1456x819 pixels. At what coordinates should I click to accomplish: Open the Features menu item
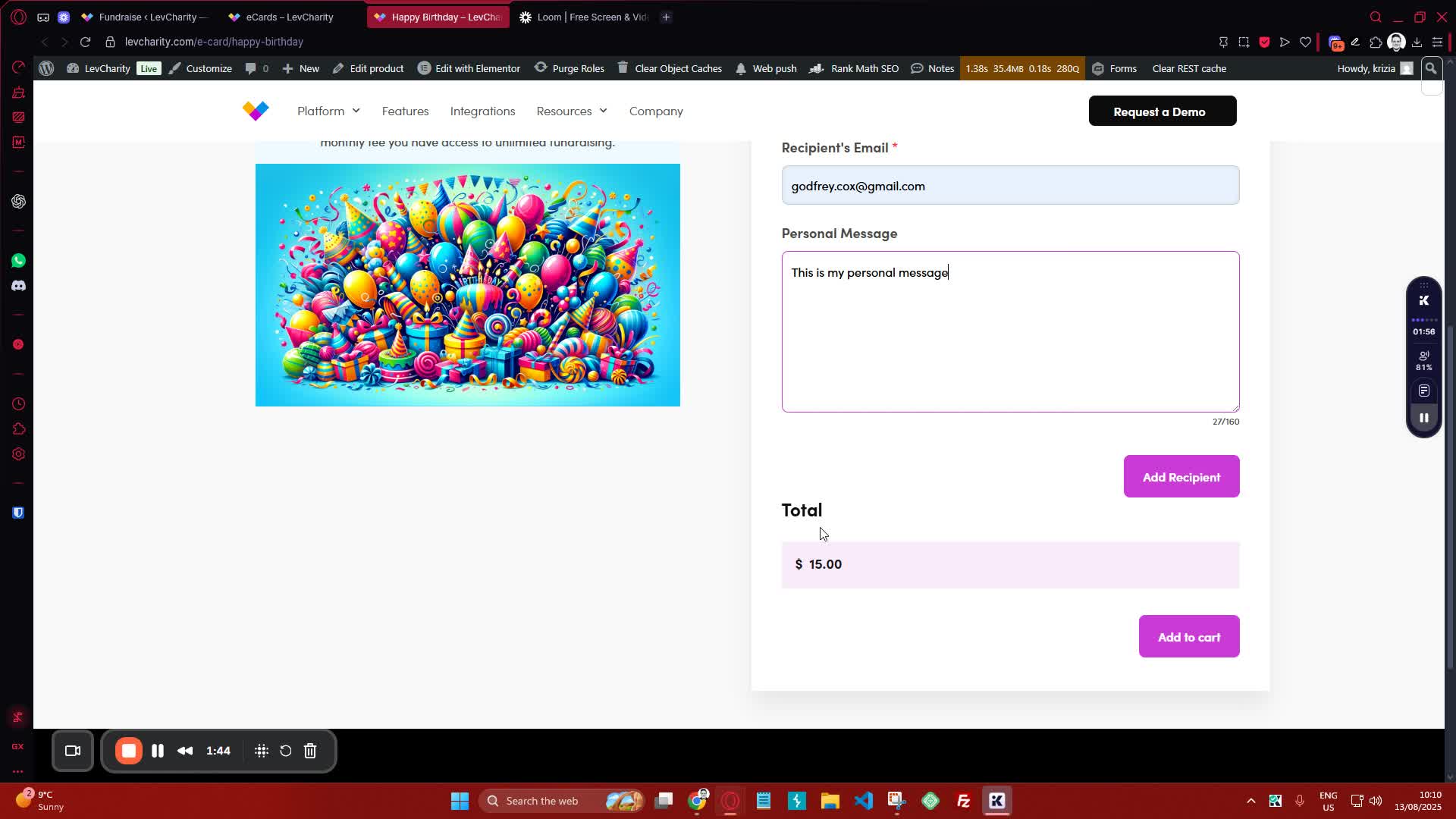click(405, 111)
